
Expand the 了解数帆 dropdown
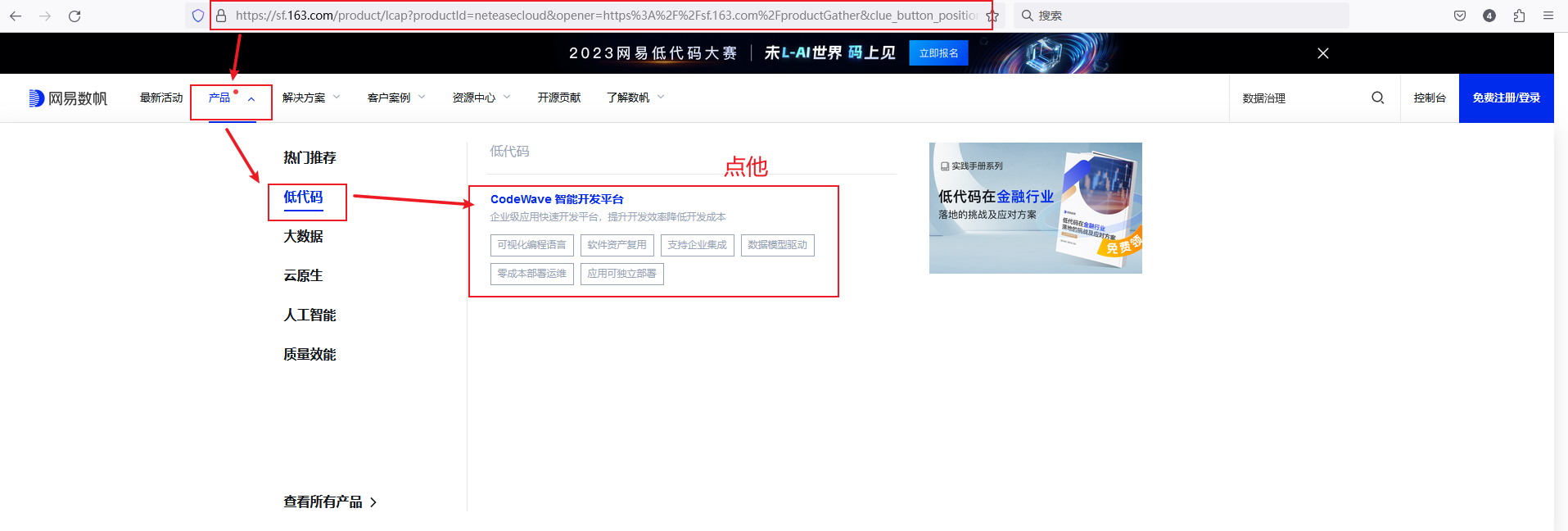point(635,98)
